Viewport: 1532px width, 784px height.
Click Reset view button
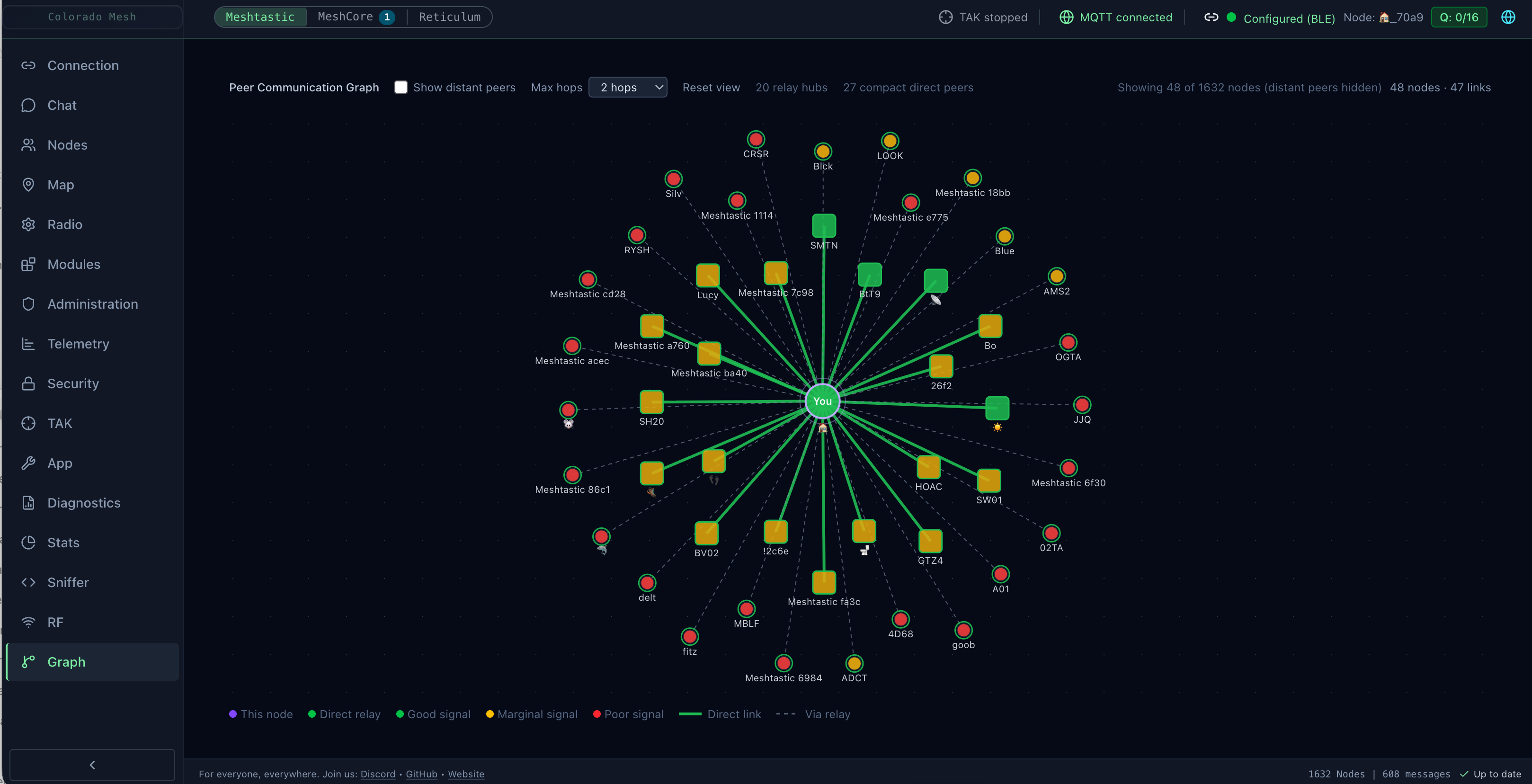[711, 88]
